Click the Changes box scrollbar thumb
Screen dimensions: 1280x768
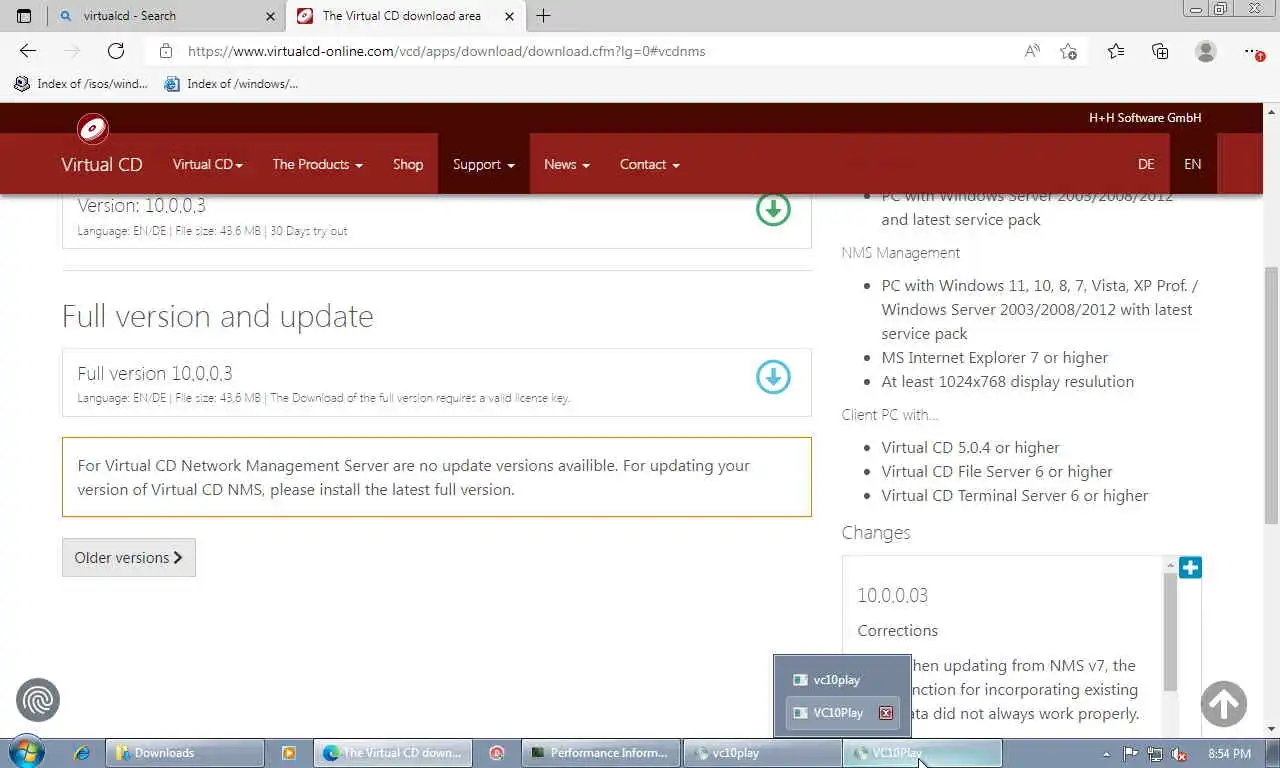[x=1170, y=632]
